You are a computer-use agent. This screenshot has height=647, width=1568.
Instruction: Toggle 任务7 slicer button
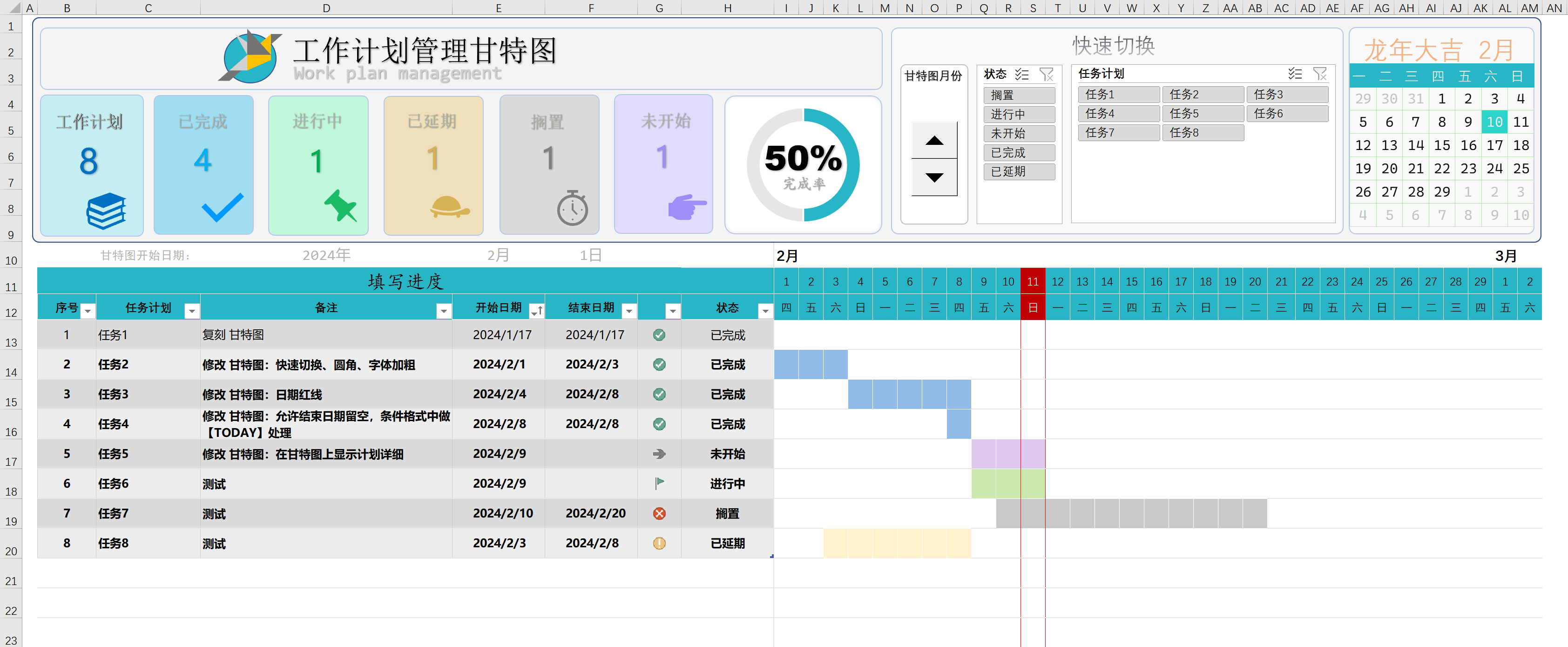point(1119,132)
